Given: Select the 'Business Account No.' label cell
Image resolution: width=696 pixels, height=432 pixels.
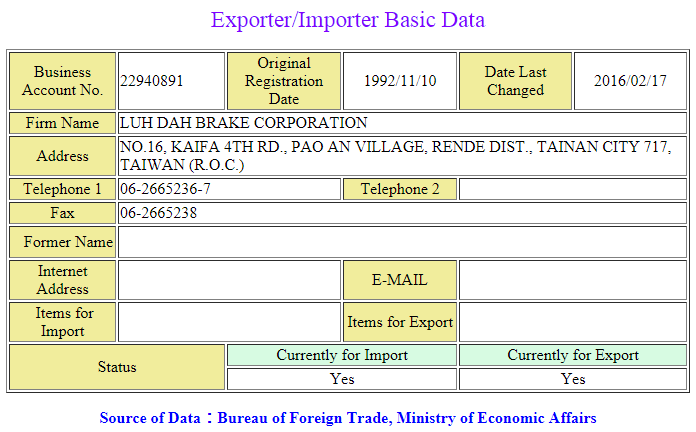Looking at the screenshot, I should [x=63, y=81].
